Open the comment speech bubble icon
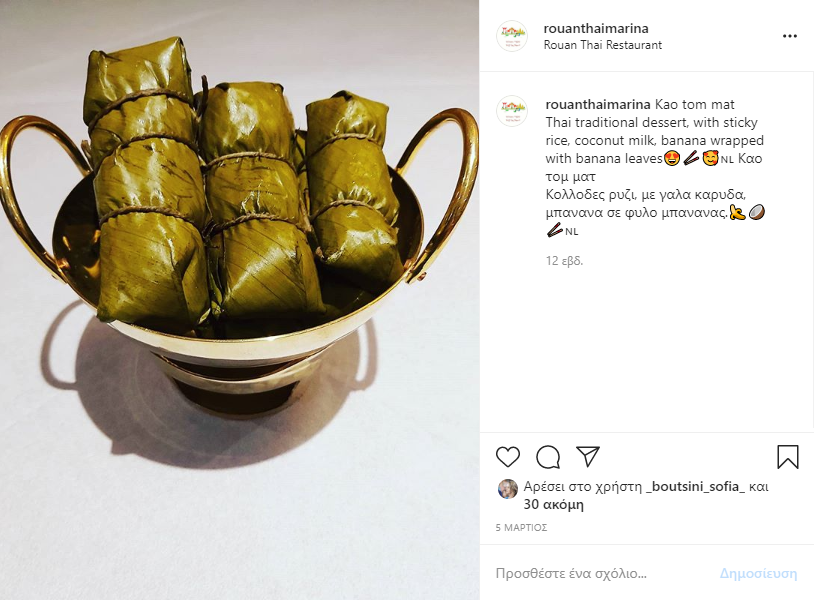Screen dimensions: 814x600 tap(548, 457)
